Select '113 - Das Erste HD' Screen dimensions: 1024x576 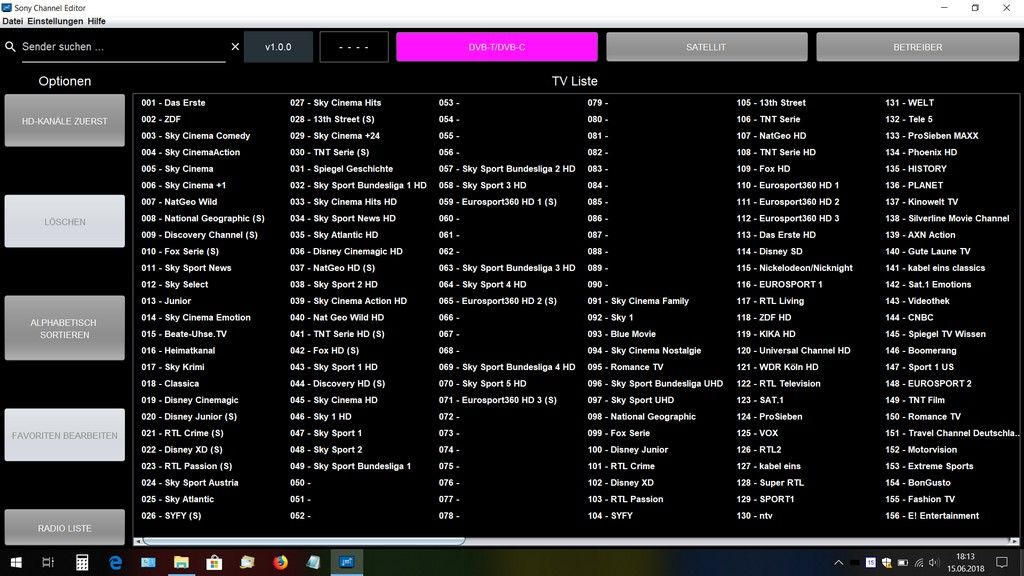click(x=776, y=234)
